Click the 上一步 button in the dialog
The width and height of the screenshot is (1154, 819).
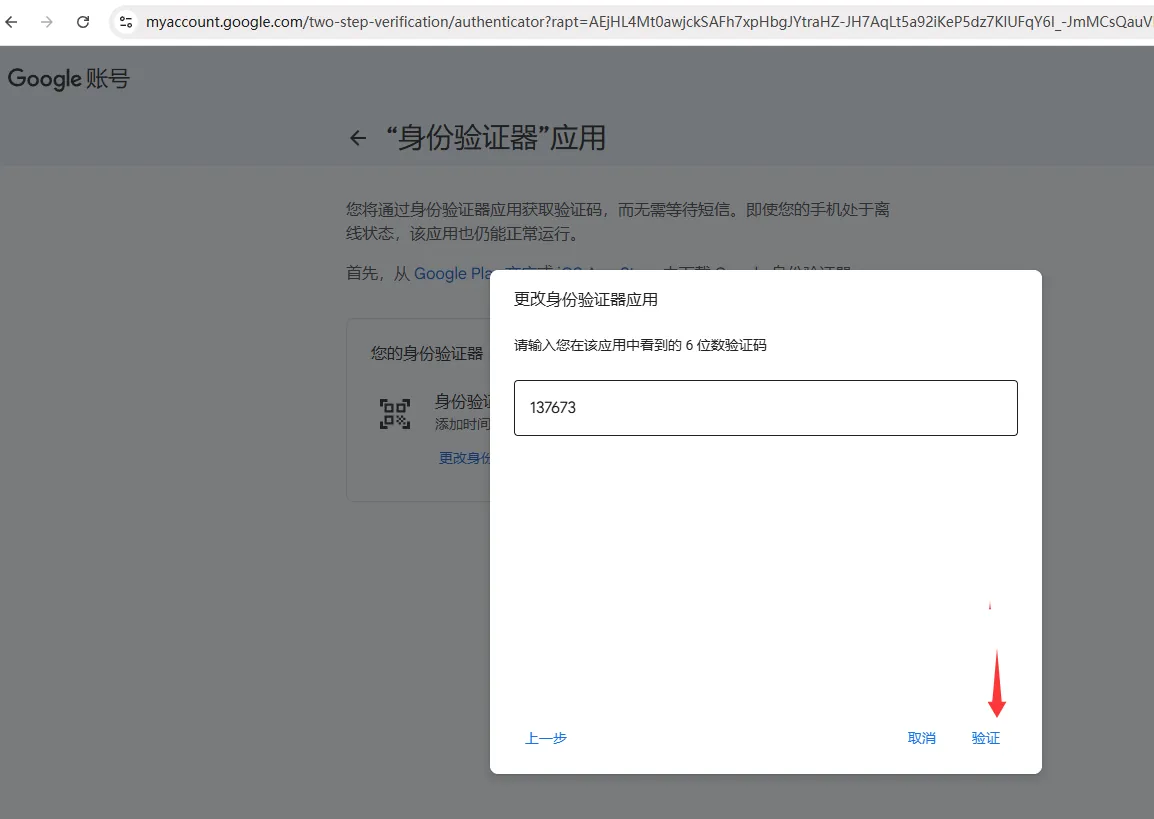pyautogui.click(x=545, y=738)
